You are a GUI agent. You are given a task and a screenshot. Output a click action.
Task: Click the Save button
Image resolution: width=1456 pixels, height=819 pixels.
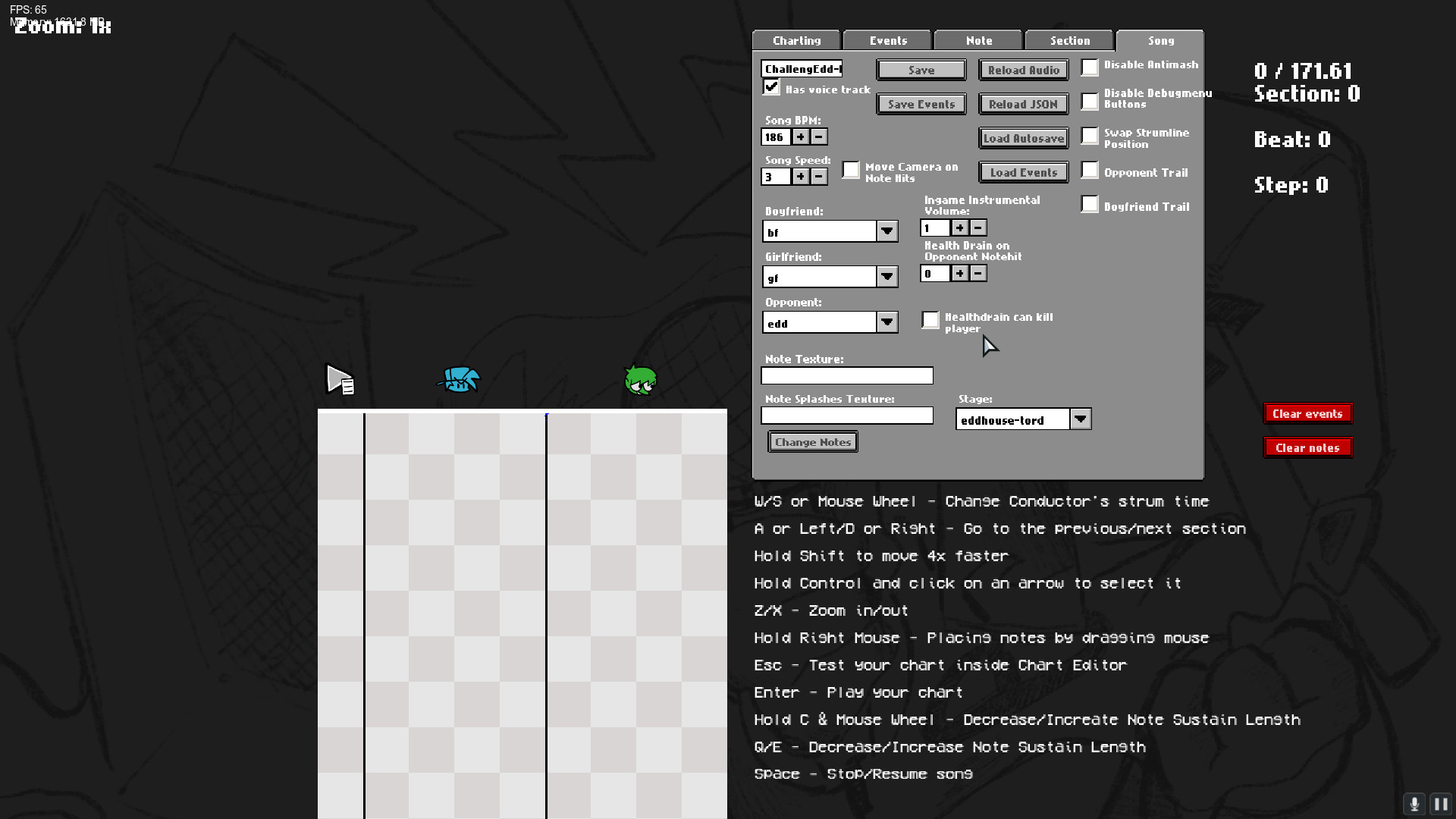tap(921, 70)
